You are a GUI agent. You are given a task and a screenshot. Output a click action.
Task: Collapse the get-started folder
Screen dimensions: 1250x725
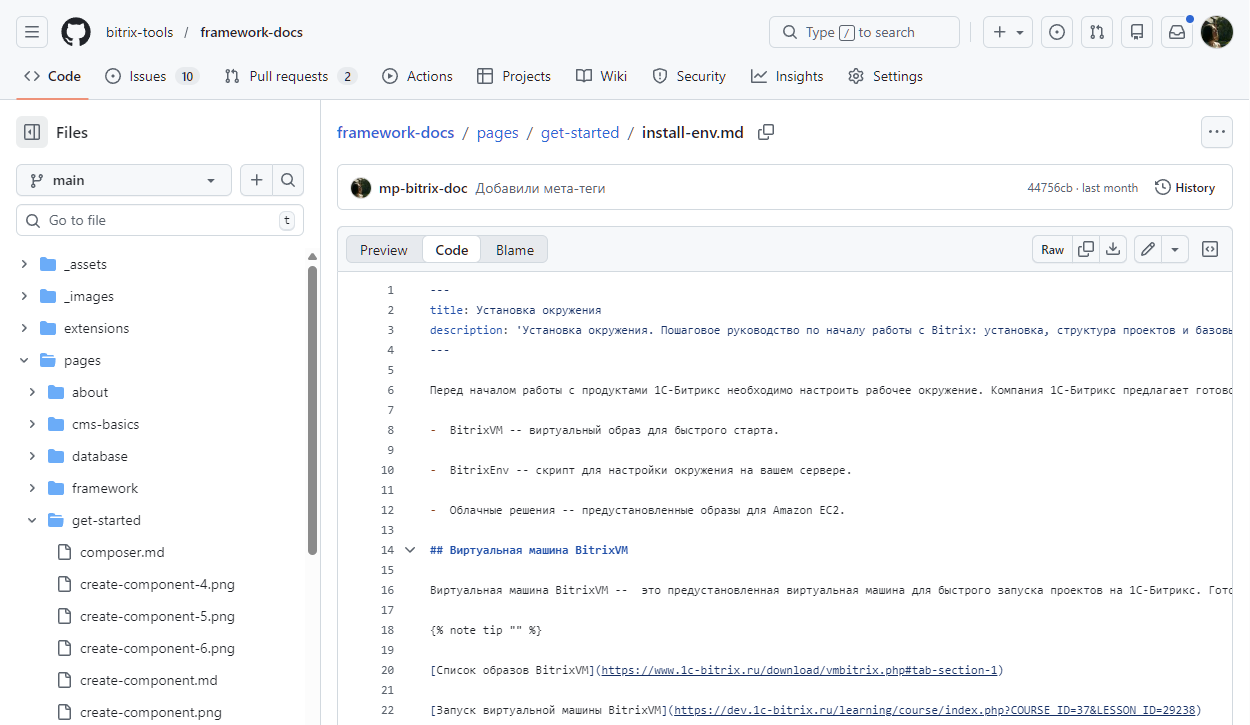tap(32, 520)
